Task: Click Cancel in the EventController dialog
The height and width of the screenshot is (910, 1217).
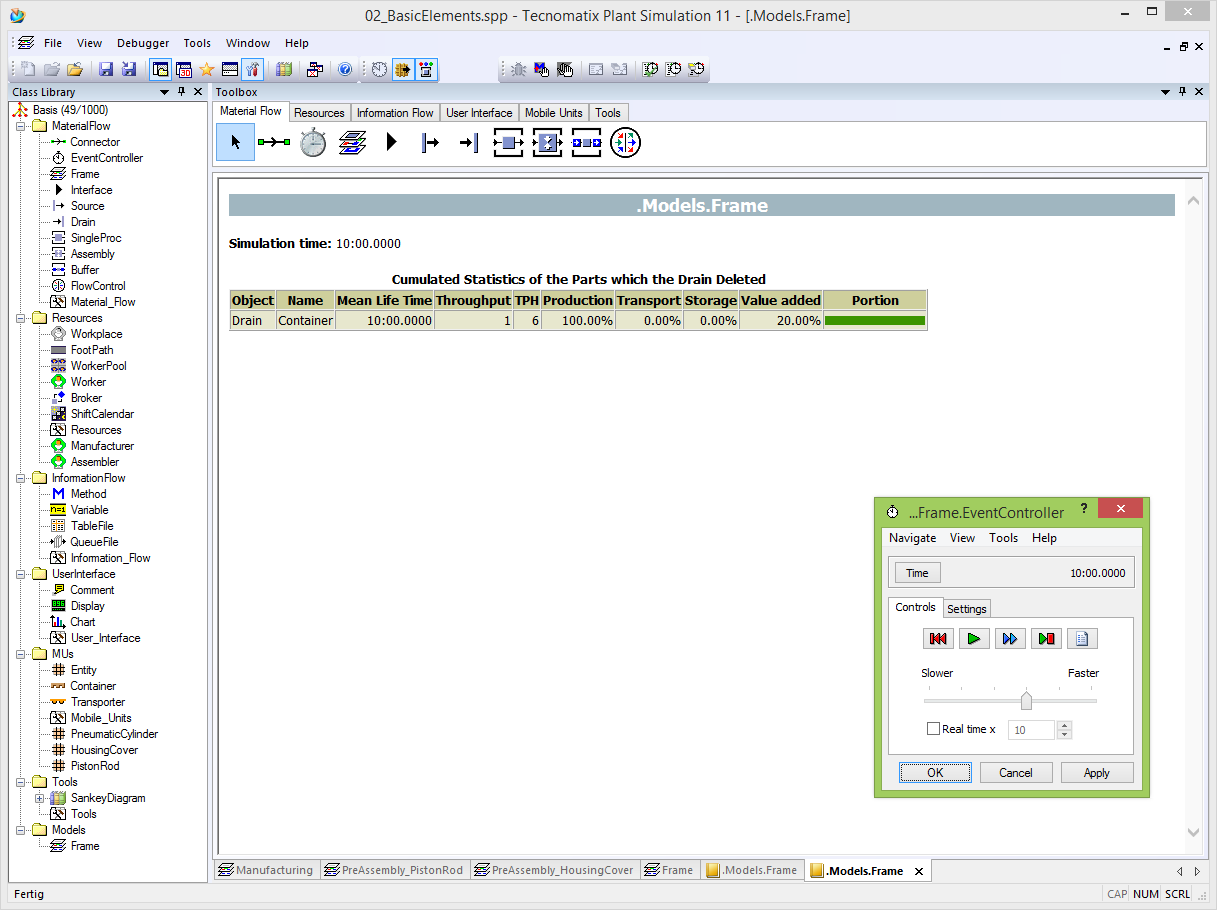Action: click(1016, 772)
